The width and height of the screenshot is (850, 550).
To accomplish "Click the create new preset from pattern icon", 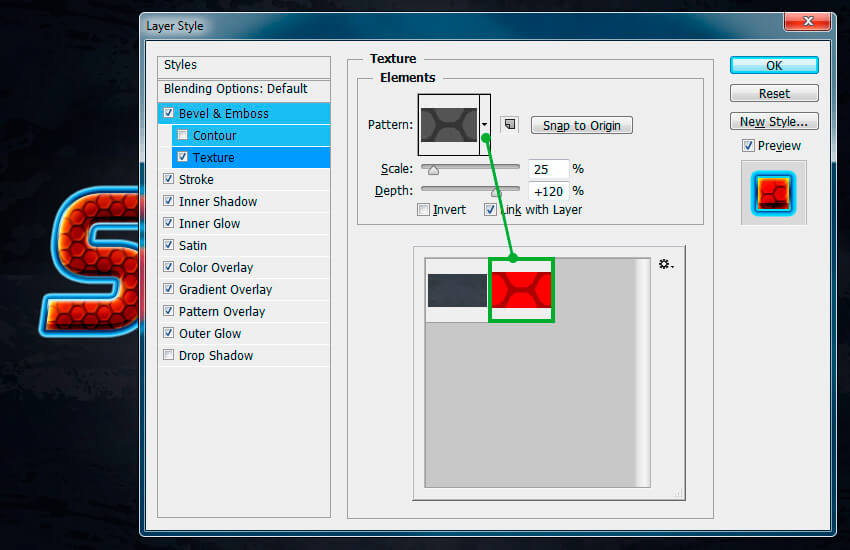I will [x=509, y=125].
